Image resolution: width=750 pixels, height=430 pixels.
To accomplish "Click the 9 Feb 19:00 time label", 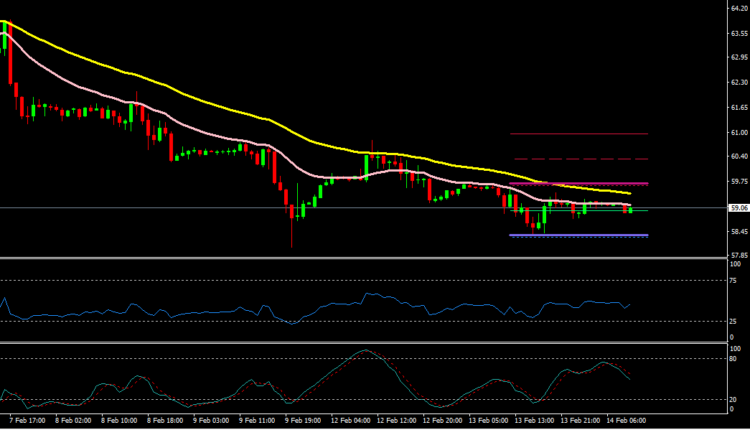I will 301,421.
